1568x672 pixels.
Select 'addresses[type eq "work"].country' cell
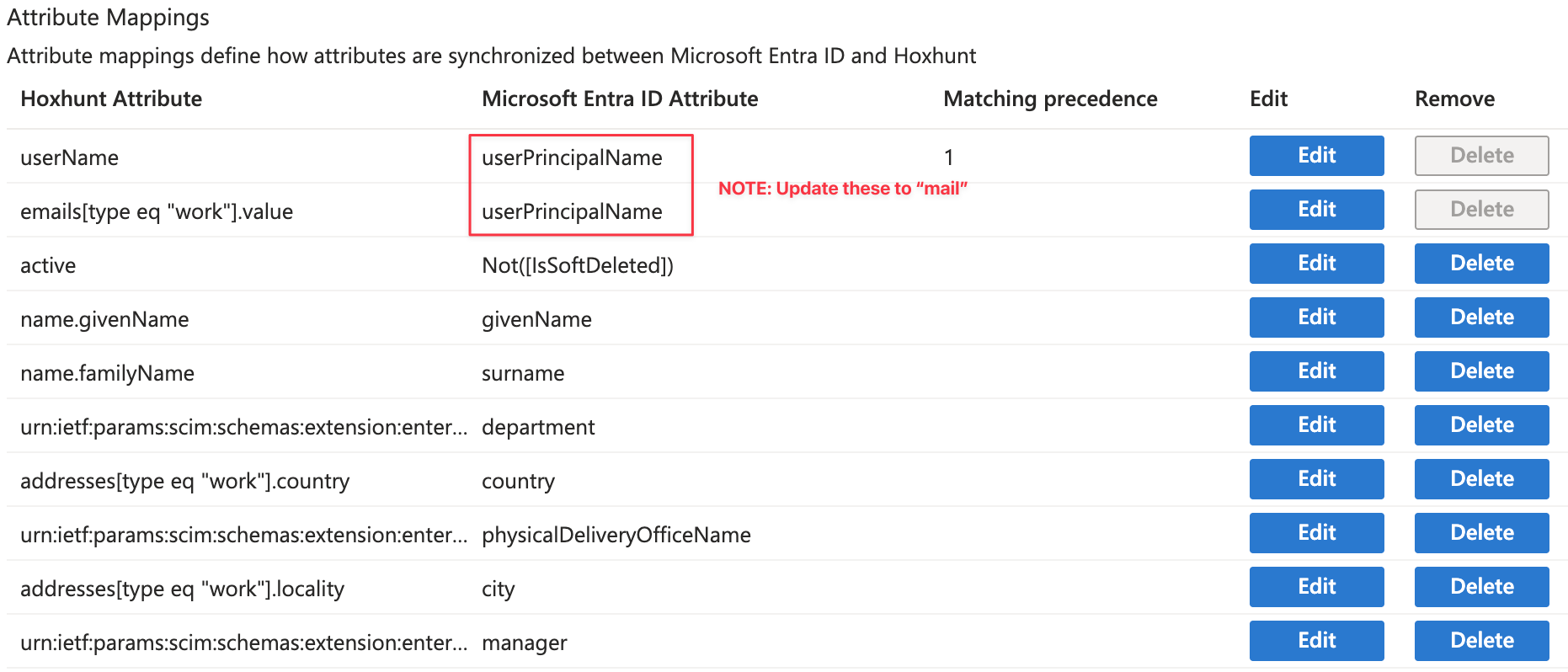[x=184, y=481]
